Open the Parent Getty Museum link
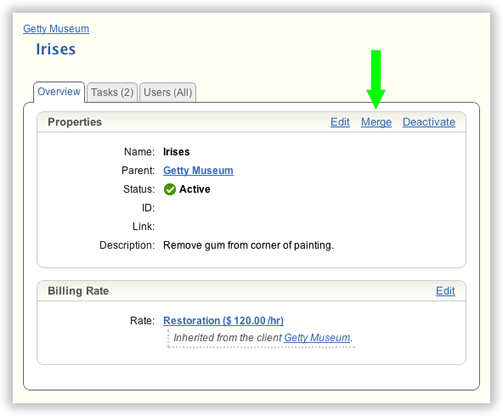This screenshot has height=416, width=503. (198, 171)
